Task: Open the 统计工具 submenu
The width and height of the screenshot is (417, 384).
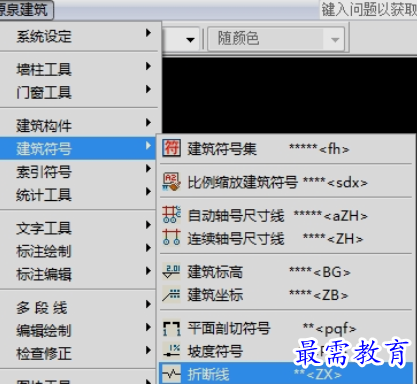Action: (x=79, y=195)
